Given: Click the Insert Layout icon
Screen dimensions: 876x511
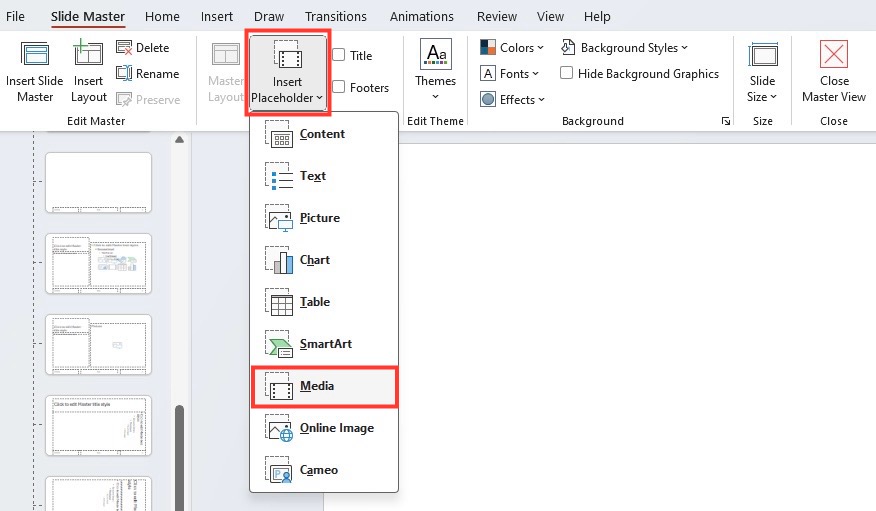Looking at the screenshot, I should (x=88, y=54).
